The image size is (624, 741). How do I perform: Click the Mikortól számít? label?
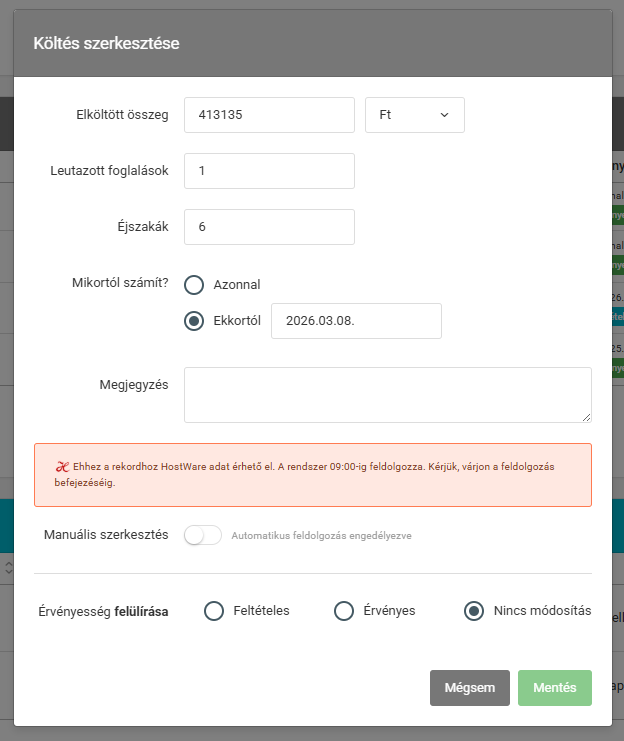tap(119, 283)
